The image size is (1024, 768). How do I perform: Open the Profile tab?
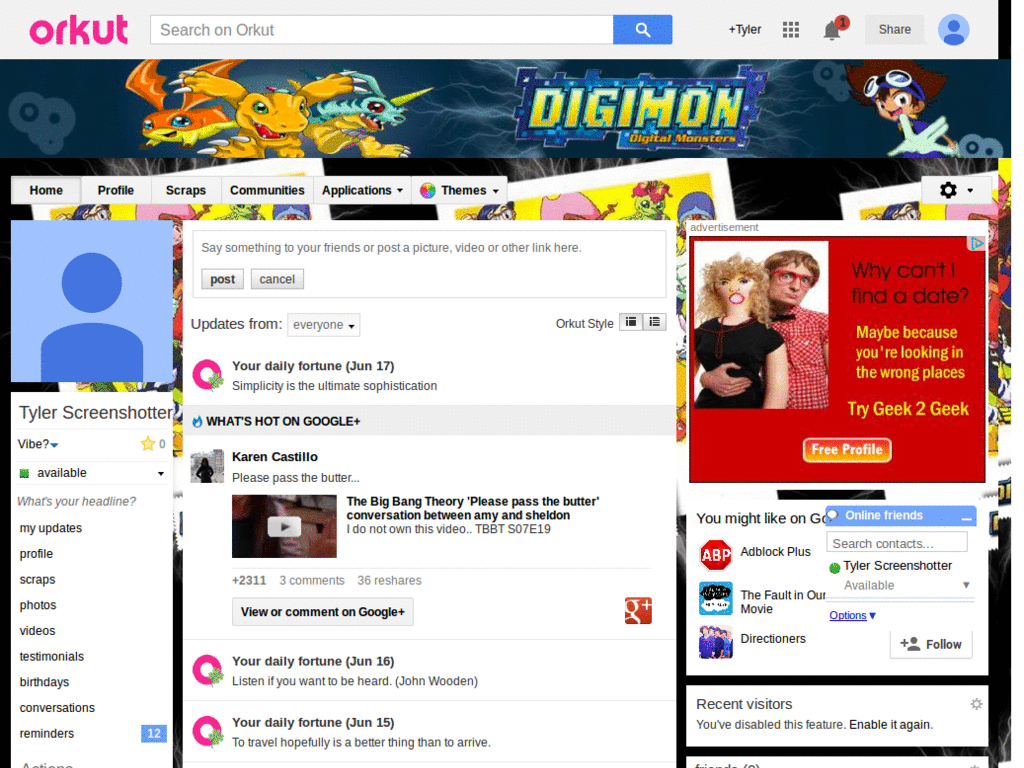(x=116, y=191)
